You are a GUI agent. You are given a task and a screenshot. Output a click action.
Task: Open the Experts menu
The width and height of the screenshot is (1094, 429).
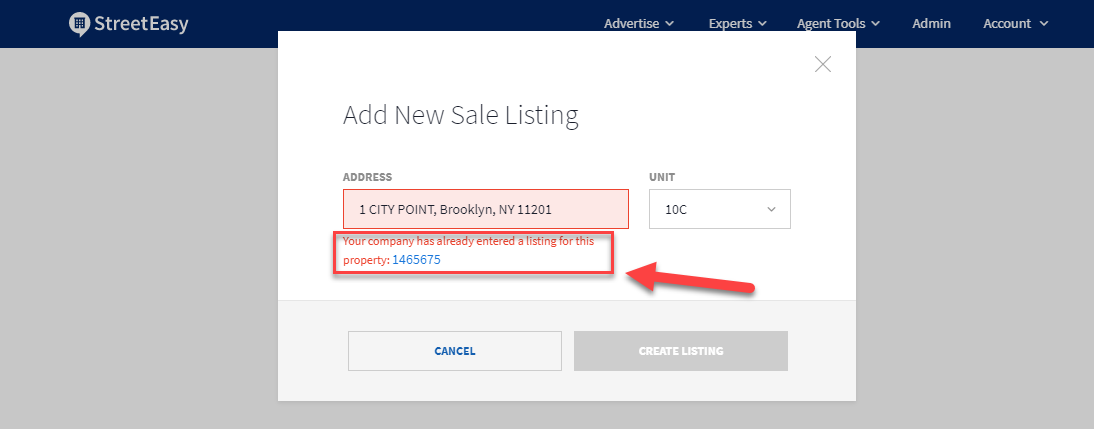[730, 23]
